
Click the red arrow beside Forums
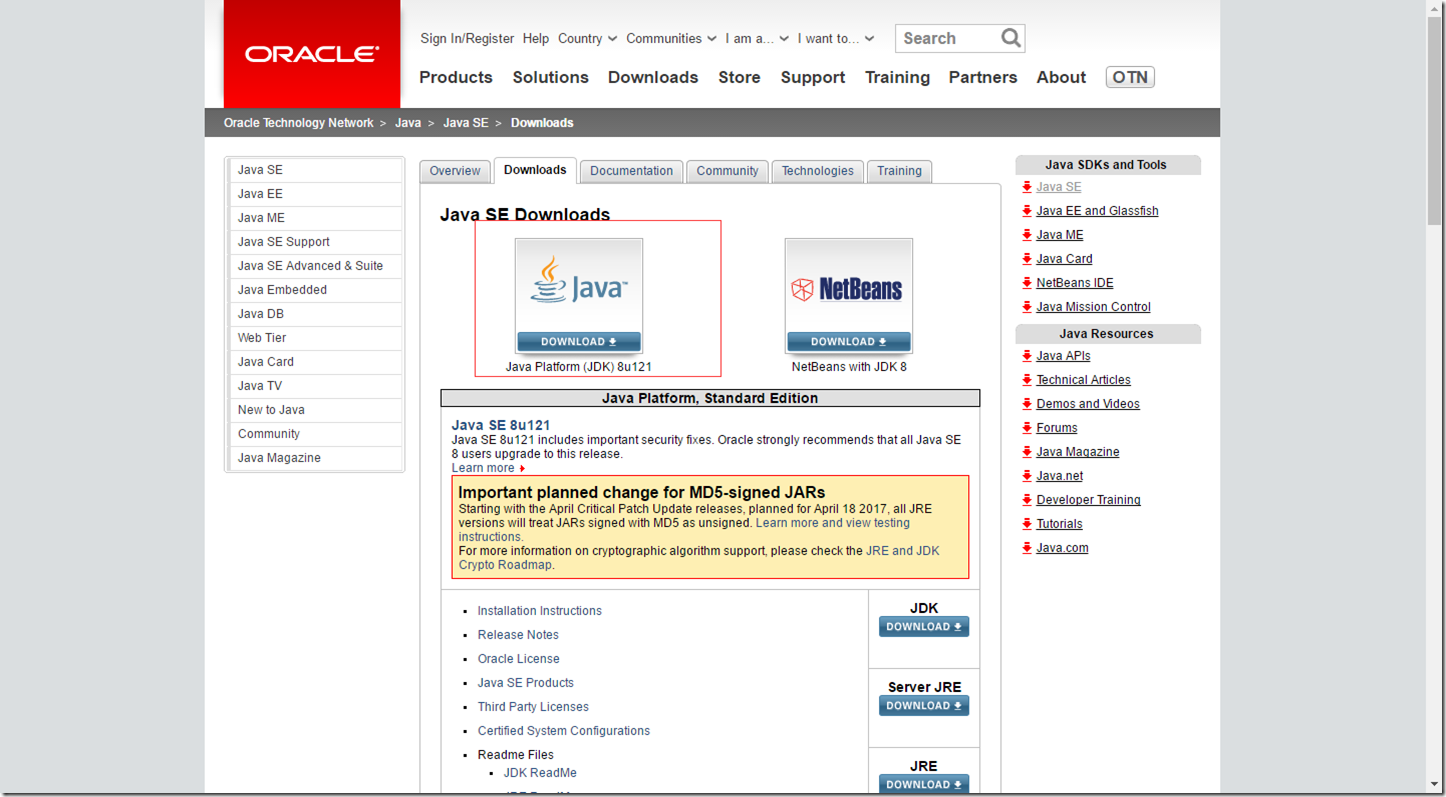pos(1027,428)
